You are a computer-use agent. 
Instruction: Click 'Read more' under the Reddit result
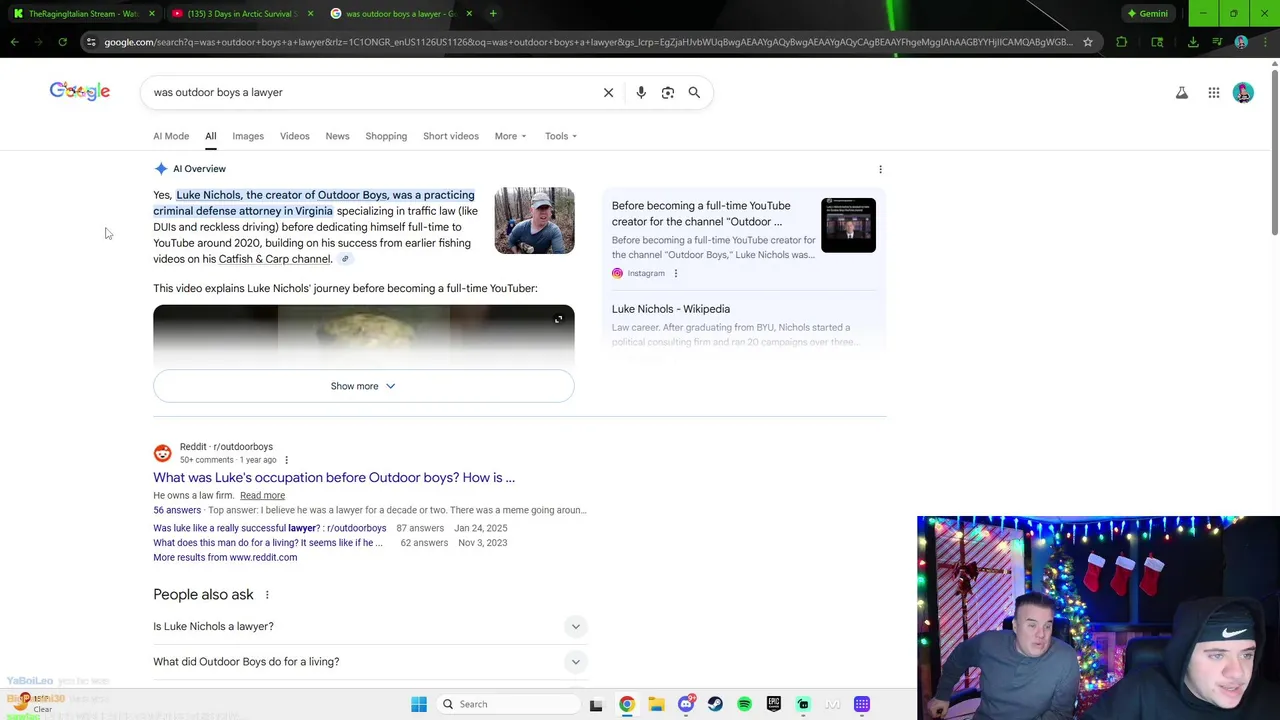(x=262, y=495)
